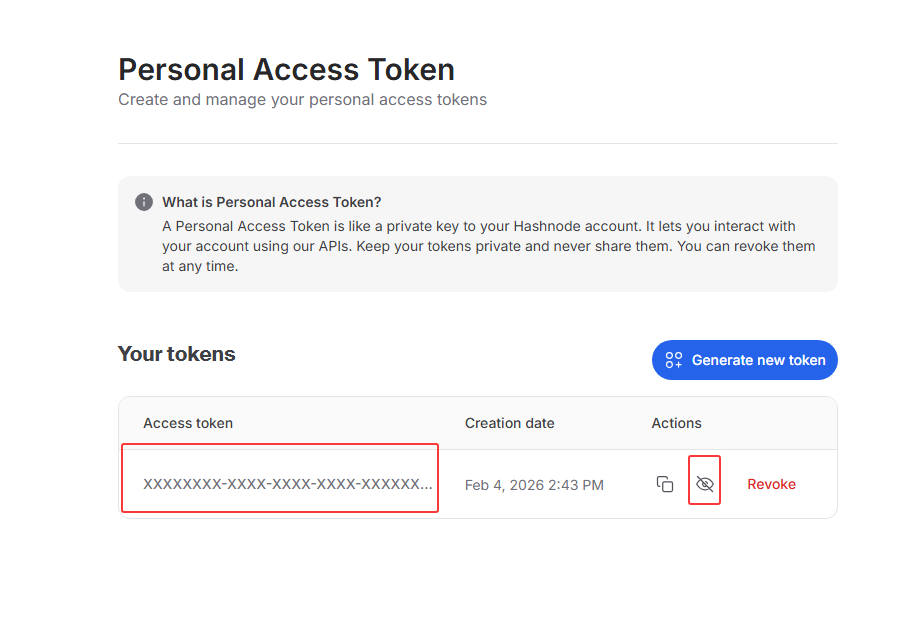Viewport: 906px width, 620px height.
Task: Click the 'Create and manage' subtitle text
Action: (x=302, y=100)
